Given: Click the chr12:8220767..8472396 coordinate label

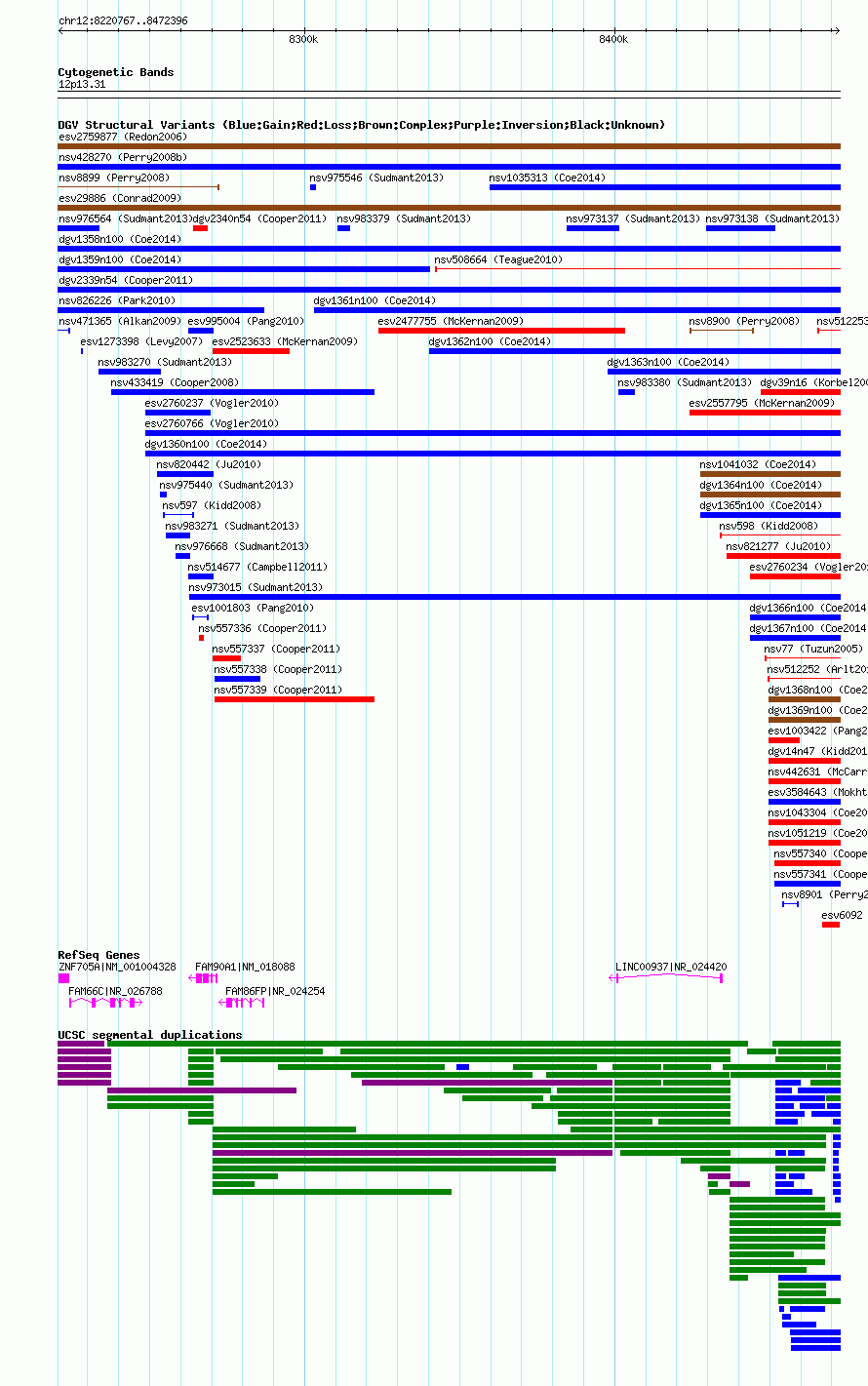Looking at the screenshot, I should 123,20.
